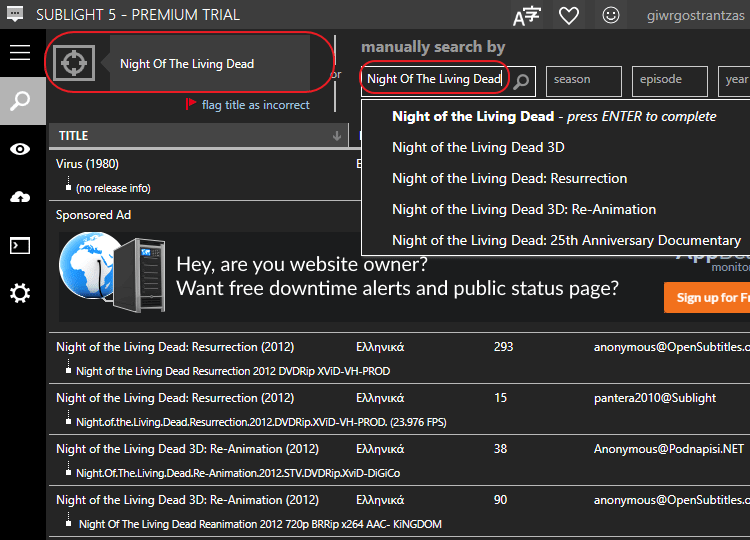Viewport: 750px width, 540px height.
Task: Click the language translation icon
Action: tap(527, 16)
